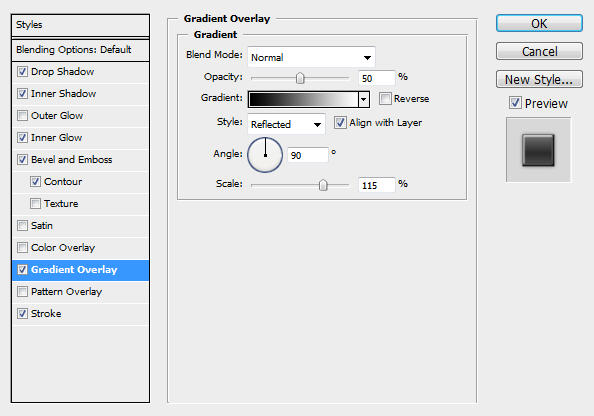Enable the Texture checkbox

(35, 203)
